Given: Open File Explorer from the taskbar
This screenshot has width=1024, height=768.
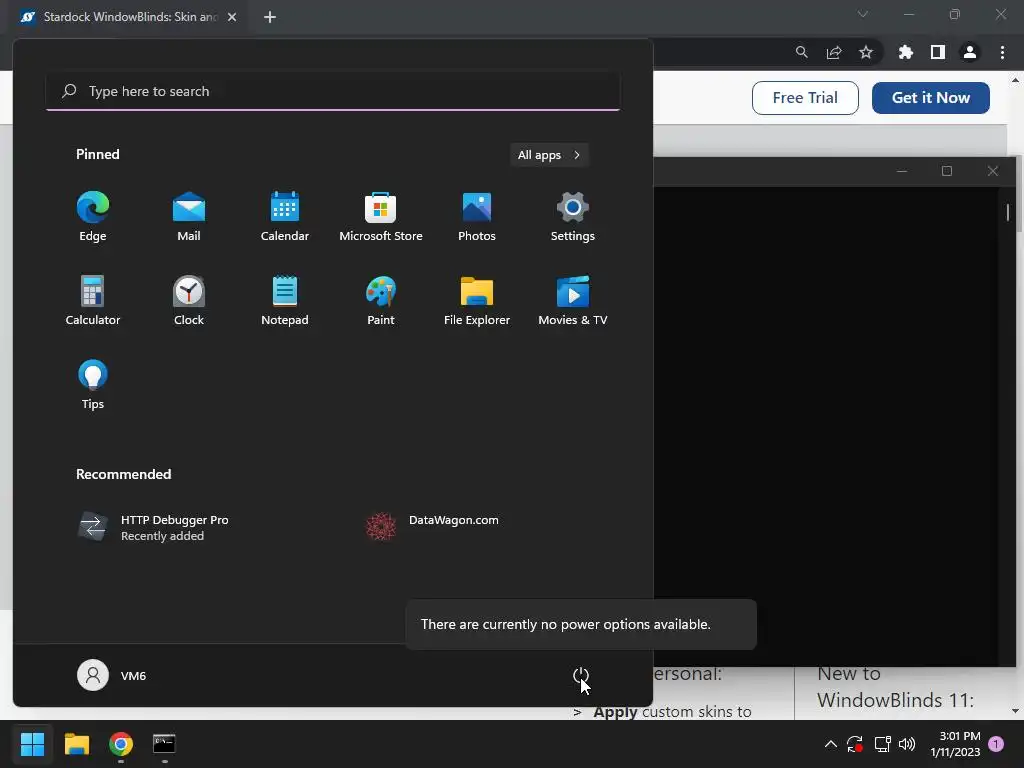Looking at the screenshot, I should coord(76,744).
